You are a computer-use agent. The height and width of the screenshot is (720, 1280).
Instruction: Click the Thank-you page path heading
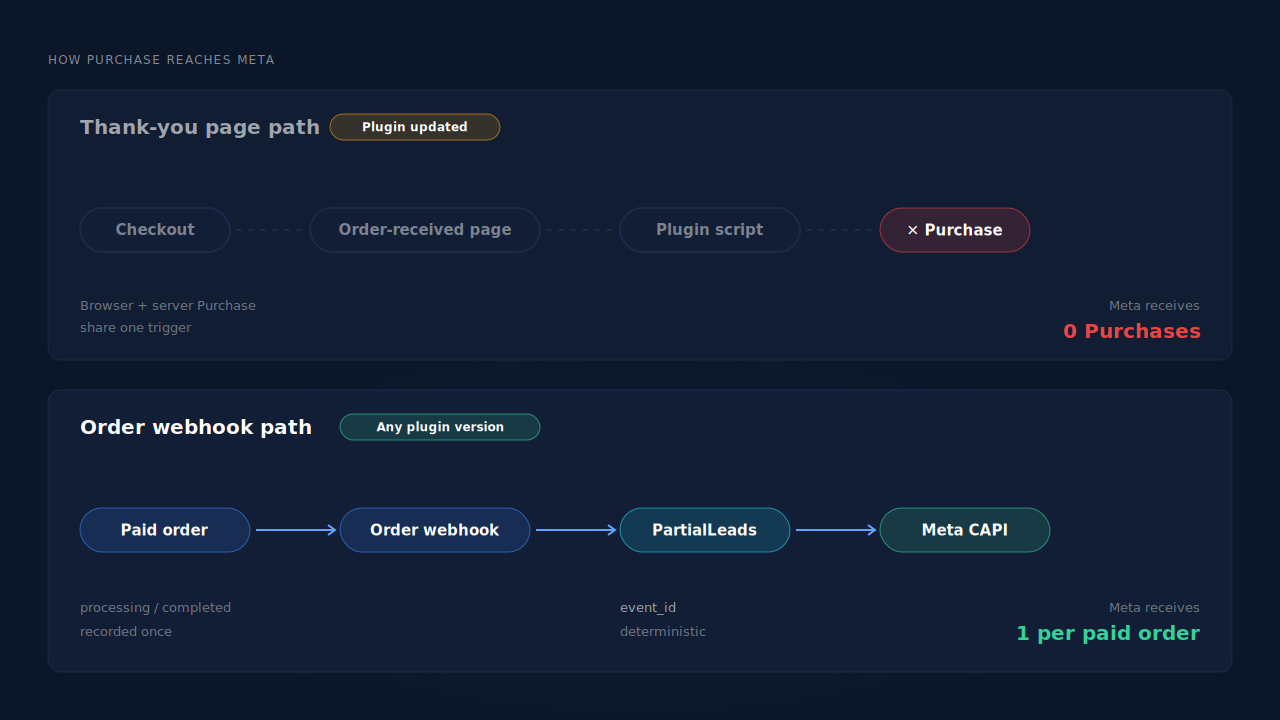(200, 127)
